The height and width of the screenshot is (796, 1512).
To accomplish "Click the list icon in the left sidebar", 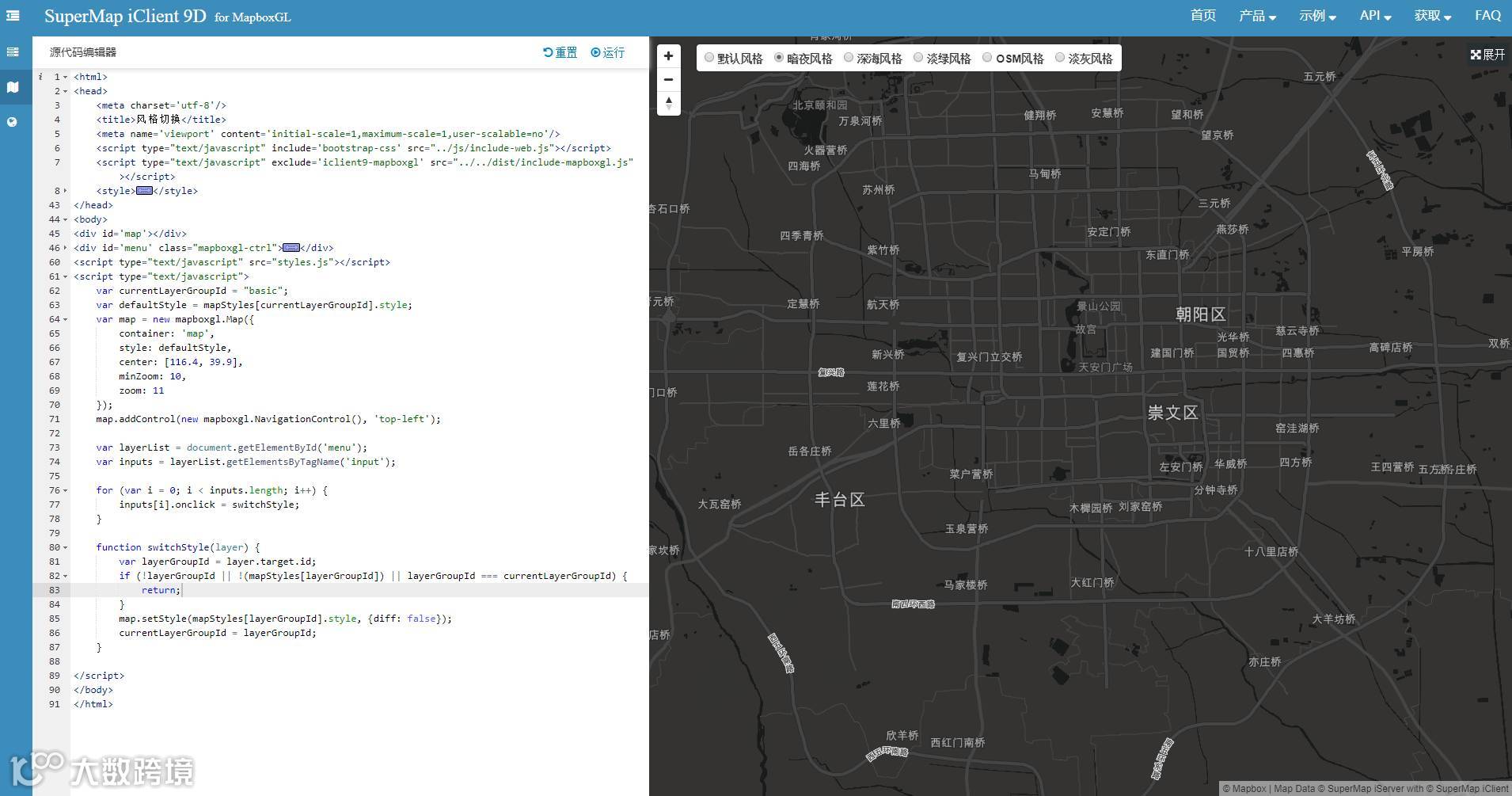I will (13, 52).
